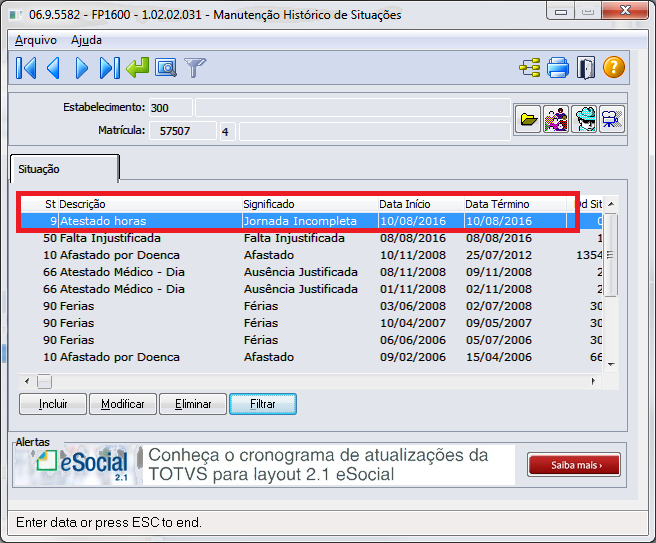Click the exit door icon
This screenshot has width=656, height=543.
point(586,67)
